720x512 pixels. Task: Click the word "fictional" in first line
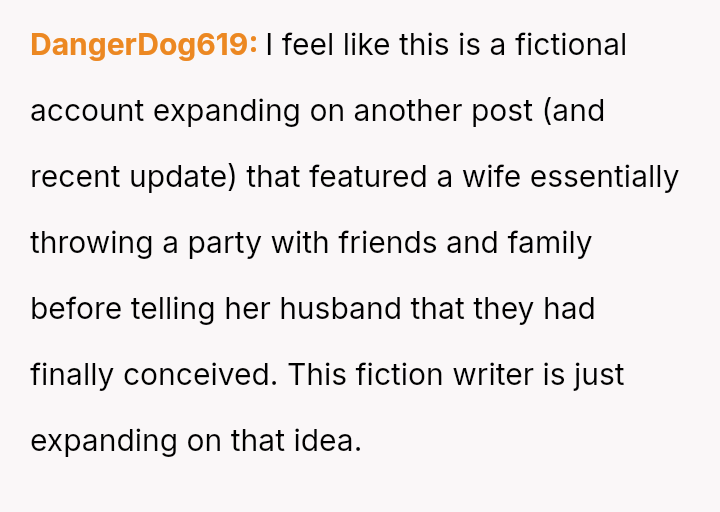click(570, 45)
